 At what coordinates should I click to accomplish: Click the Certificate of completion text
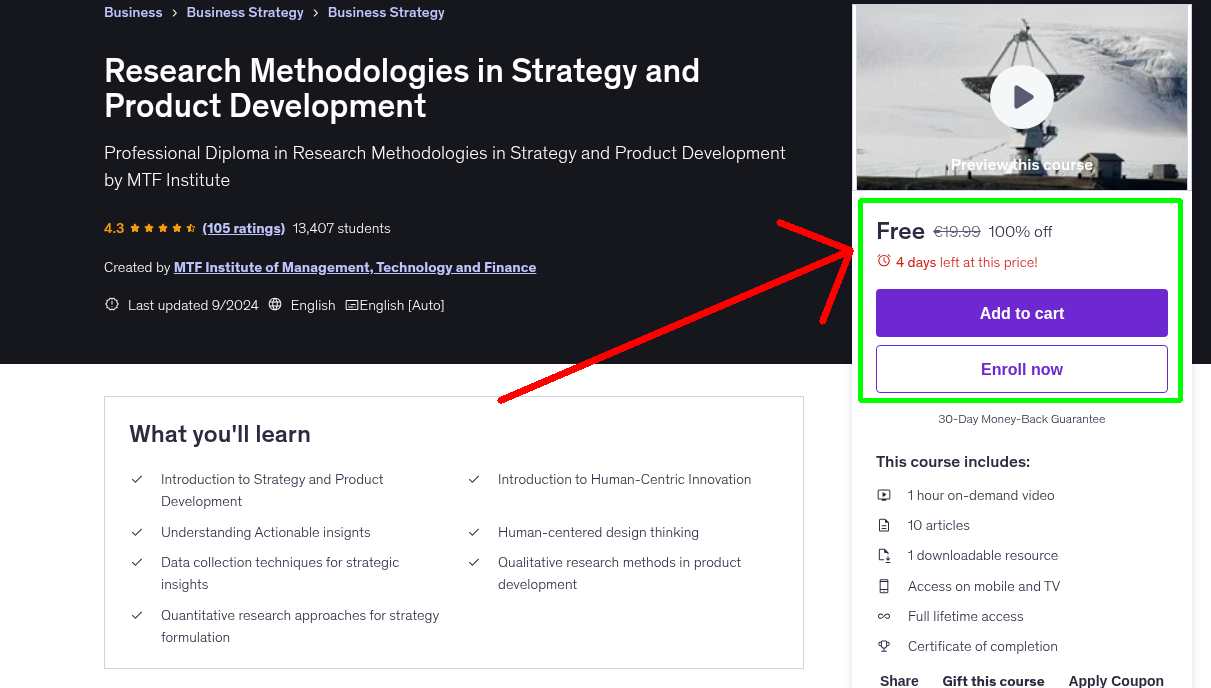tap(983, 646)
